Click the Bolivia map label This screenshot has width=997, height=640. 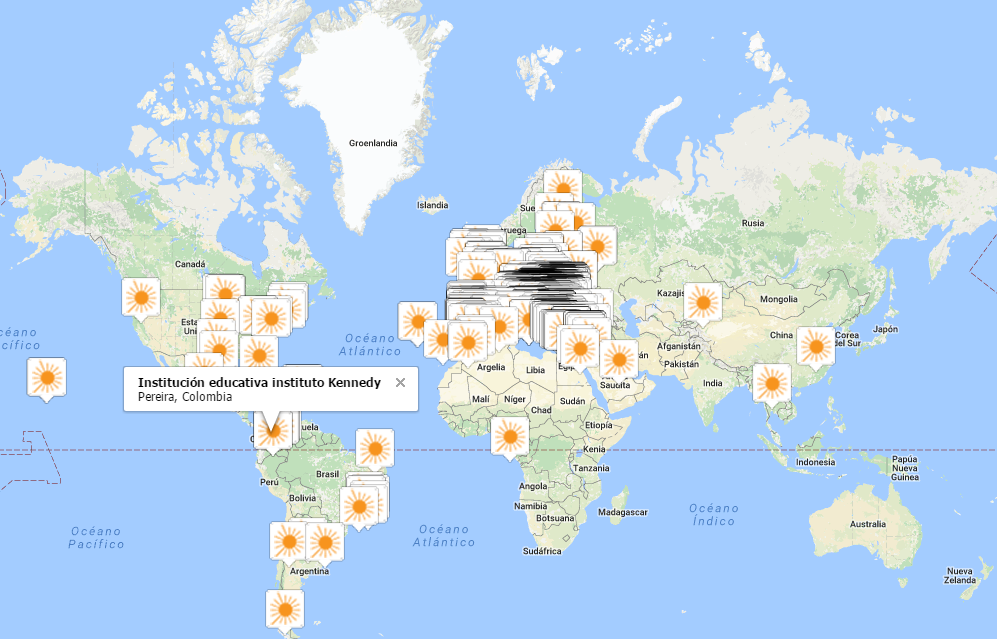(303, 498)
